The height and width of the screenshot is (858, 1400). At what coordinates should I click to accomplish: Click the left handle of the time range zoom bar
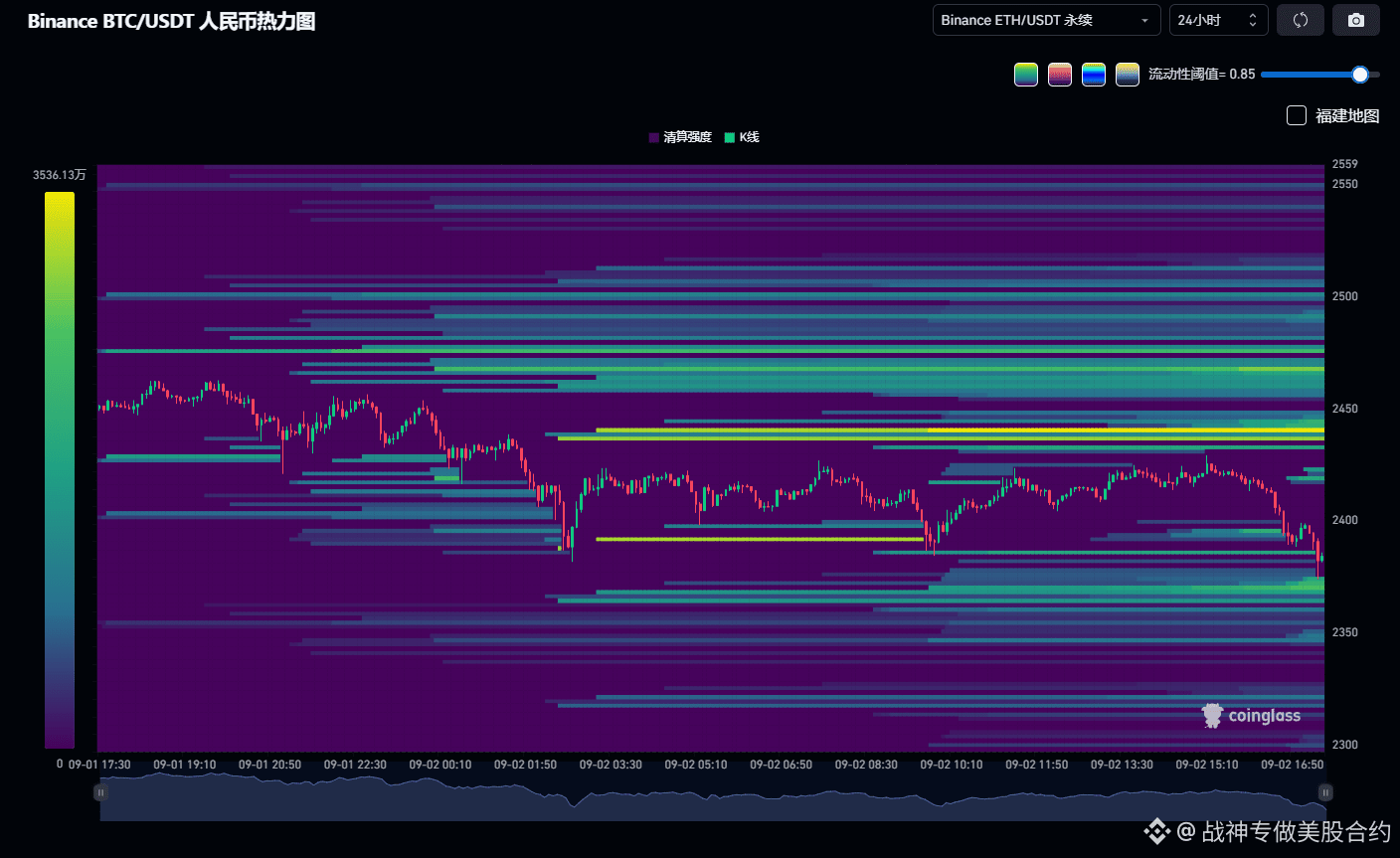pos(100,792)
